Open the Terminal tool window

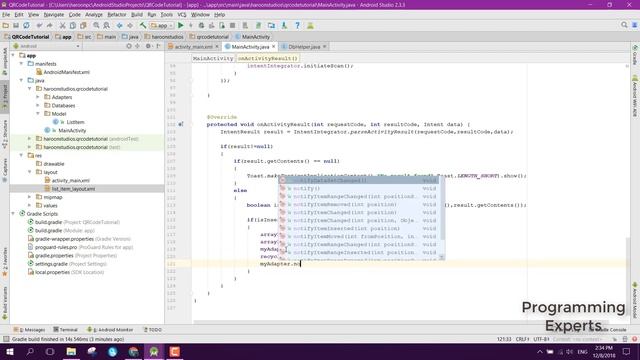65,330
